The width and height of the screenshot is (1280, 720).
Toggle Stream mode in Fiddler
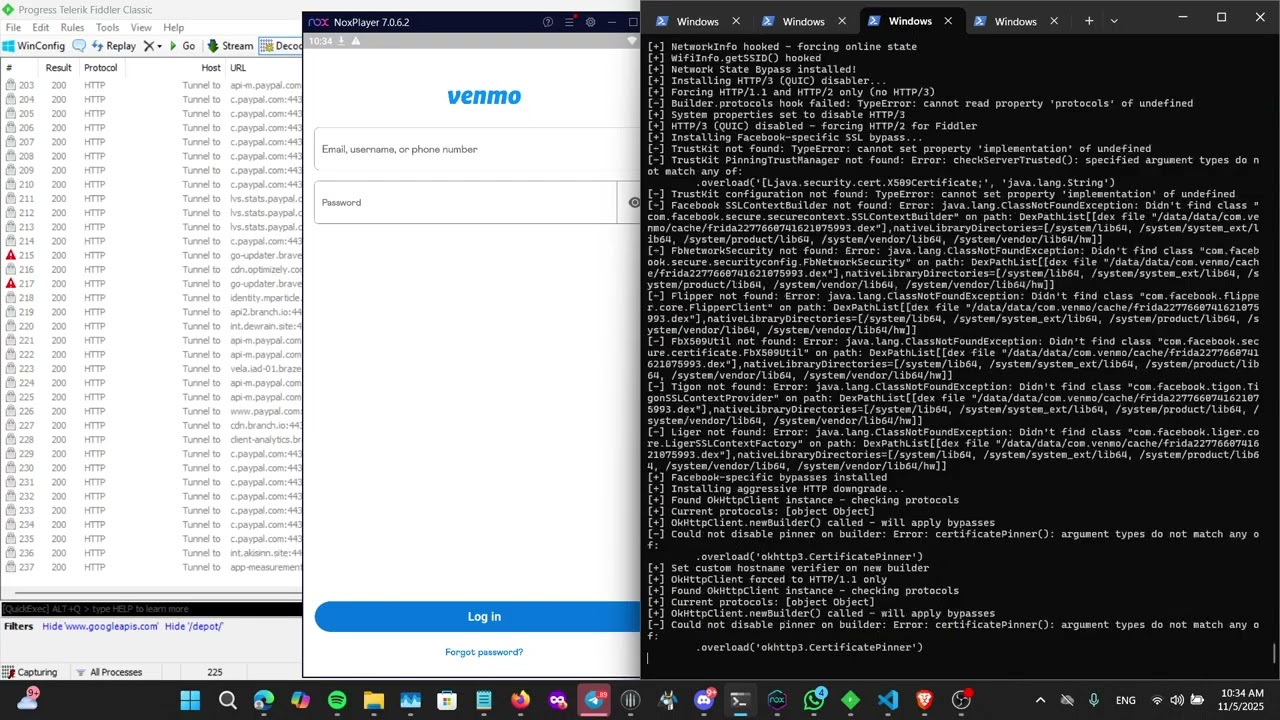(230, 46)
